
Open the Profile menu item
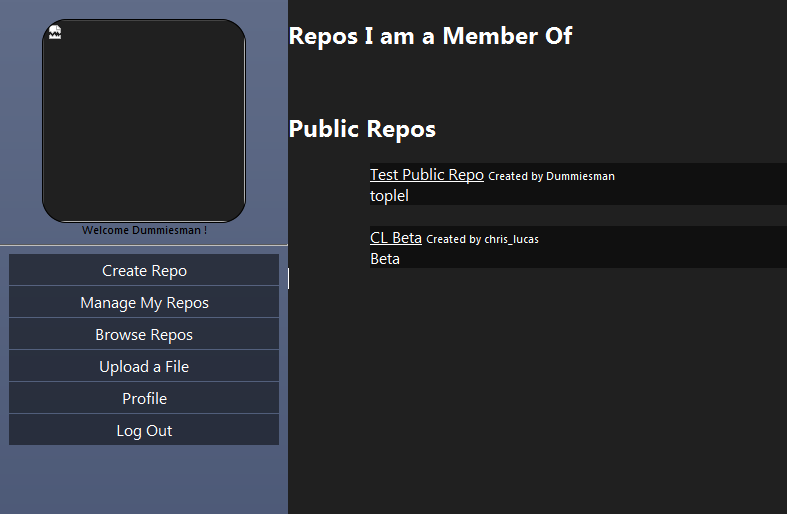[x=144, y=399]
